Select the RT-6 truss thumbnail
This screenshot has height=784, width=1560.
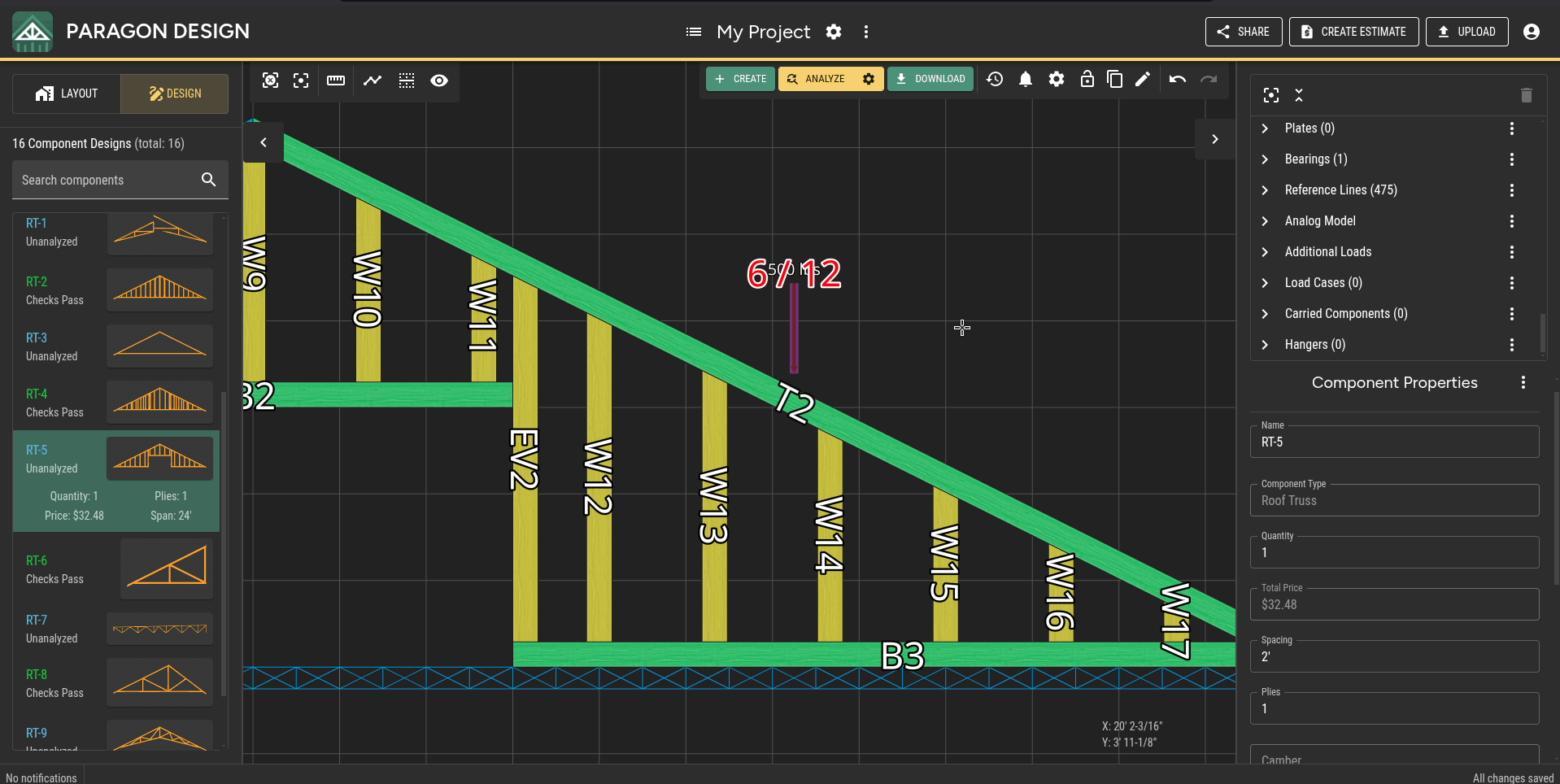[x=167, y=568]
